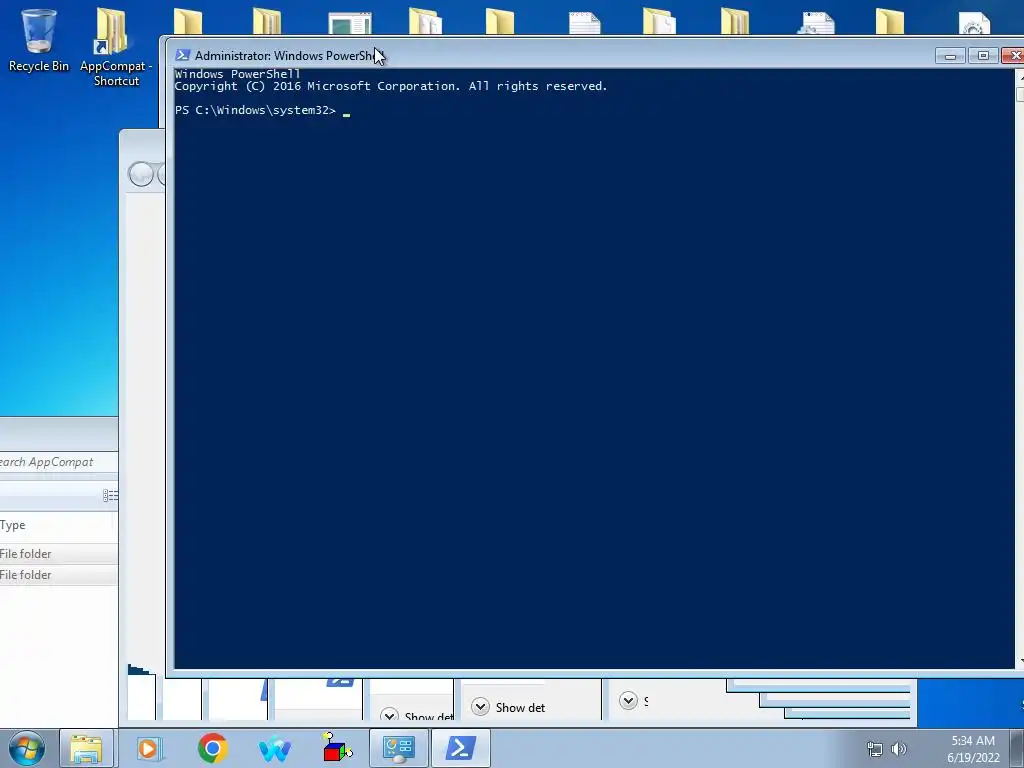Image resolution: width=1024 pixels, height=768 pixels.
Task: Click the PowerShell icon in the title bar
Action: click(183, 56)
